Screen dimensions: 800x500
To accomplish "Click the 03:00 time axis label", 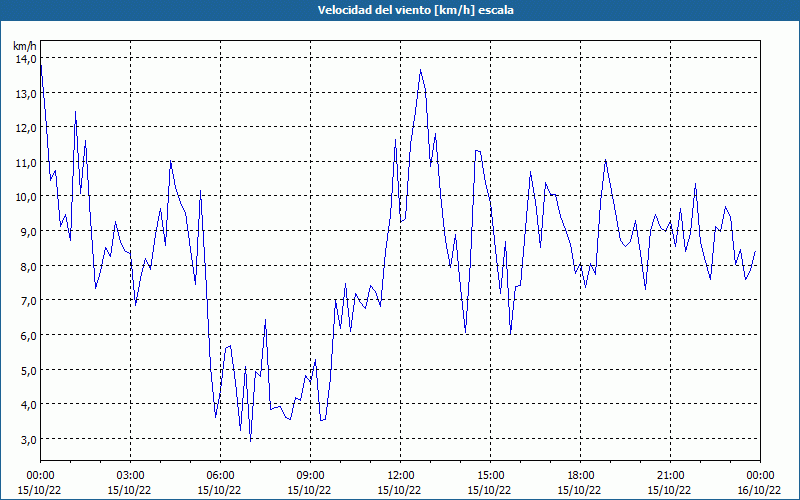I will point(131,476).
